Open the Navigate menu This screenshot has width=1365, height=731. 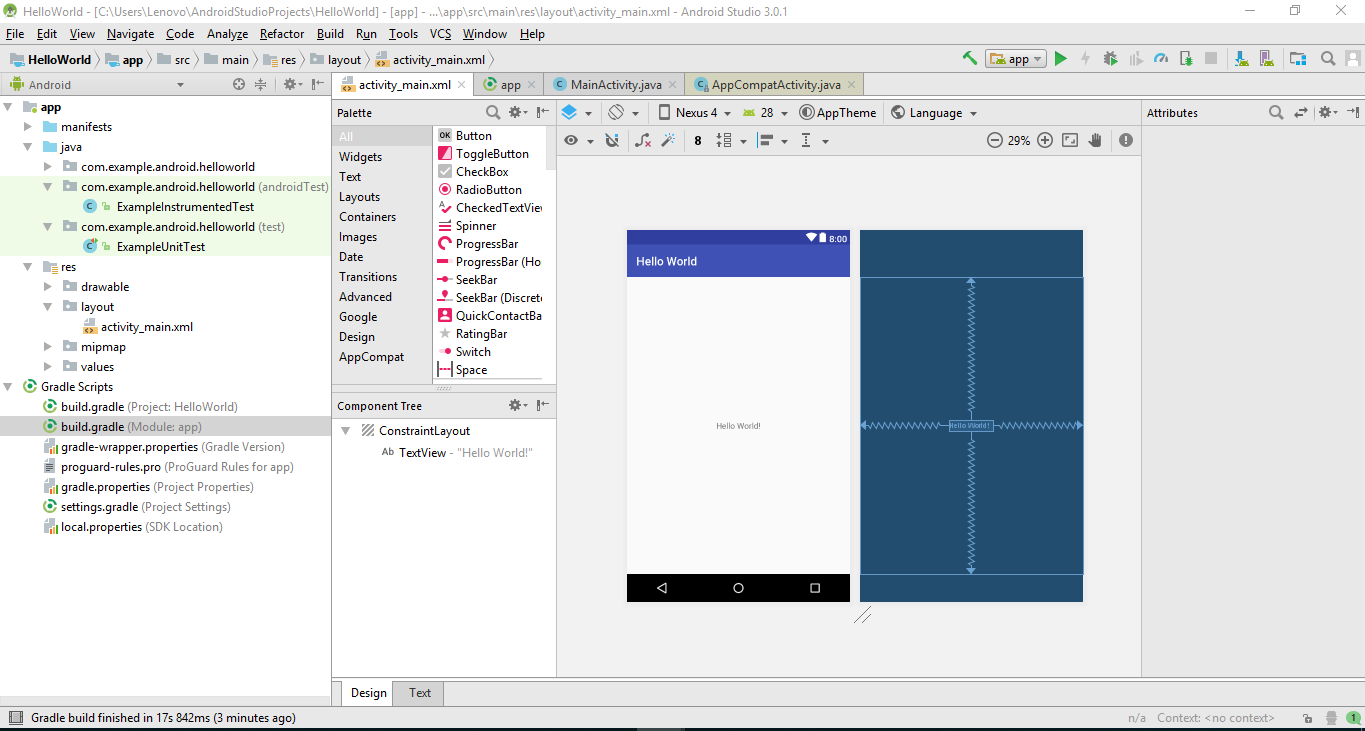(131, 33)
